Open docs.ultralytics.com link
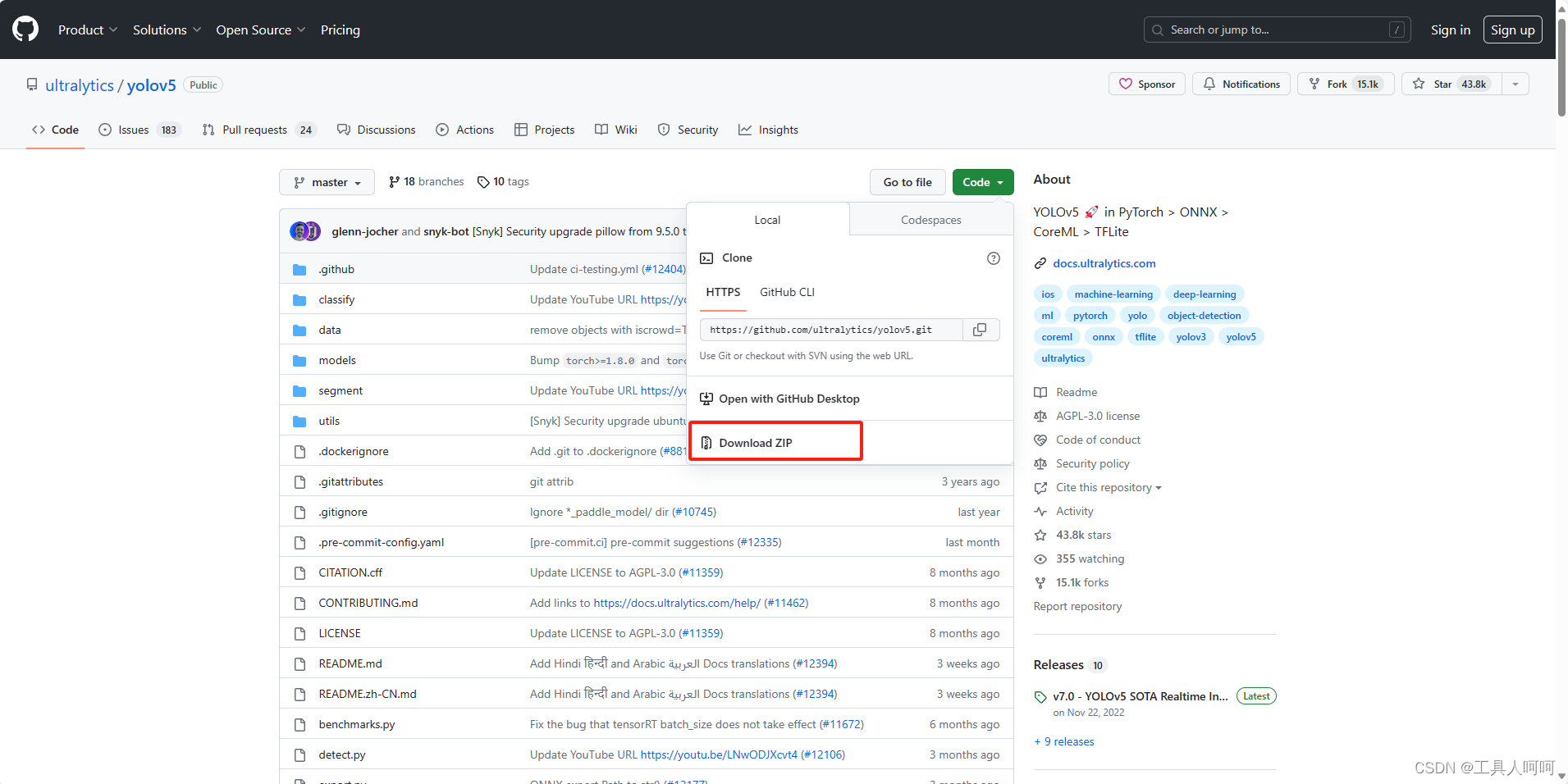Screen dimensions: 1568x784 click(1104, 264)
